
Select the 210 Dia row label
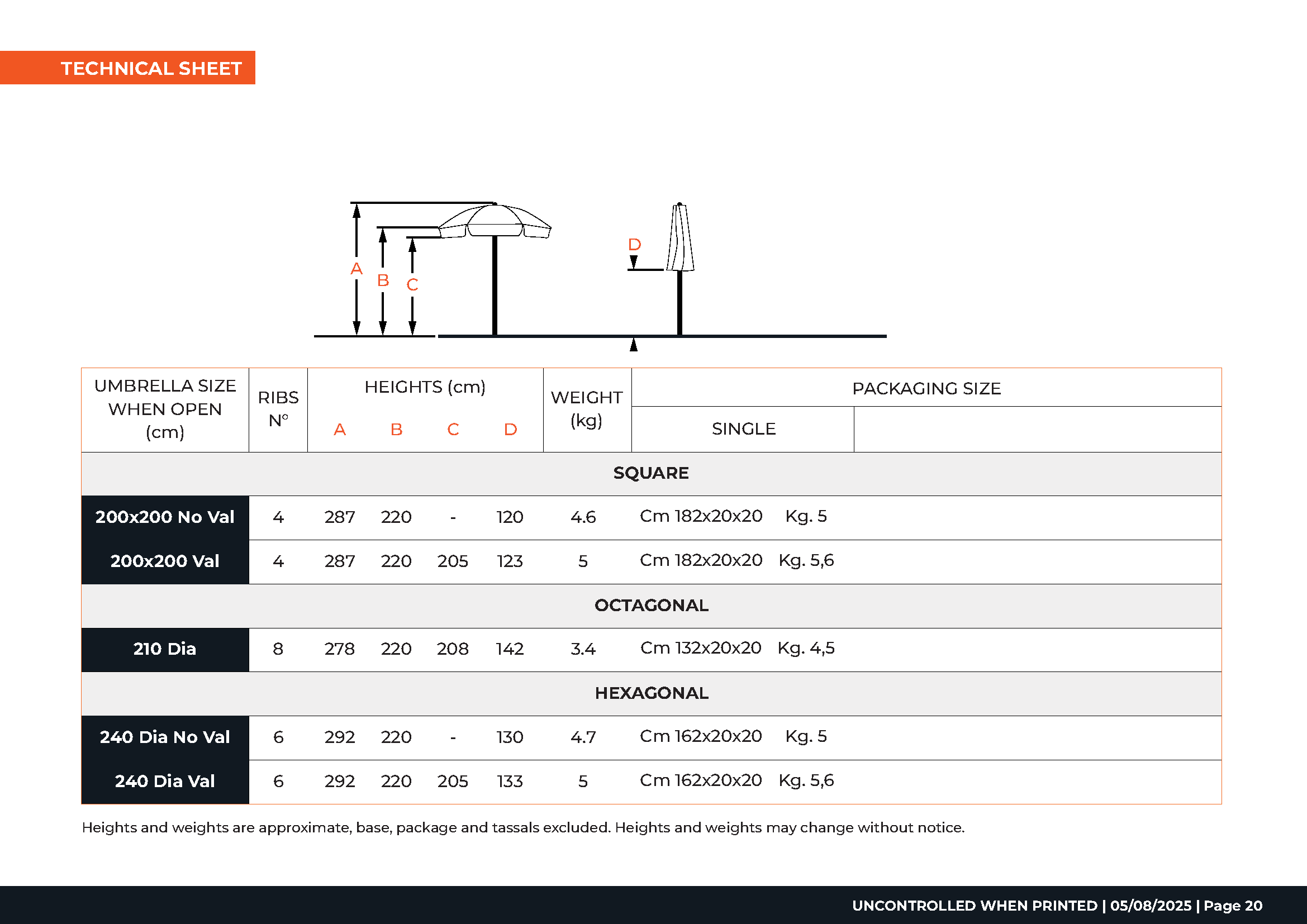tap(165, 649)
